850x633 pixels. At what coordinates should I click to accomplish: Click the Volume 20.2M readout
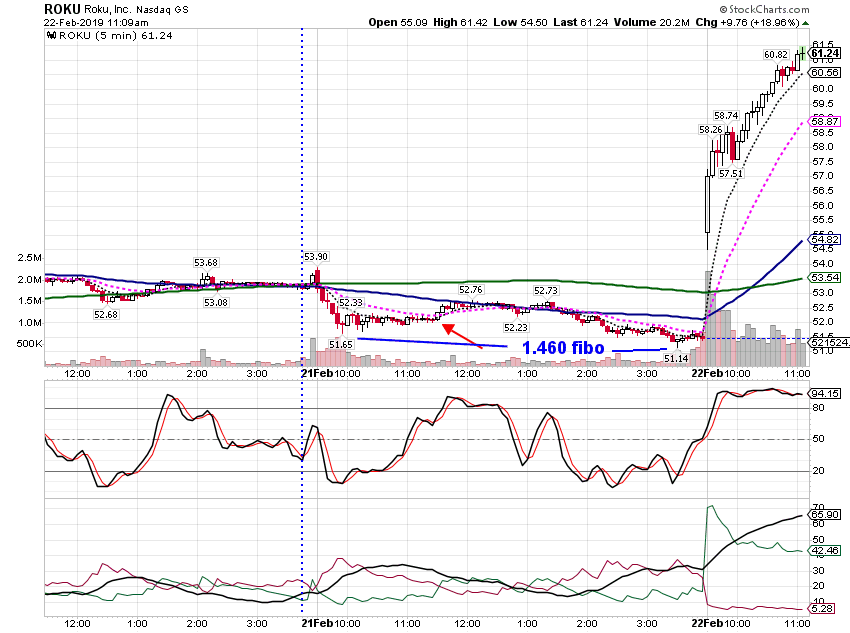tap(652, 23)
